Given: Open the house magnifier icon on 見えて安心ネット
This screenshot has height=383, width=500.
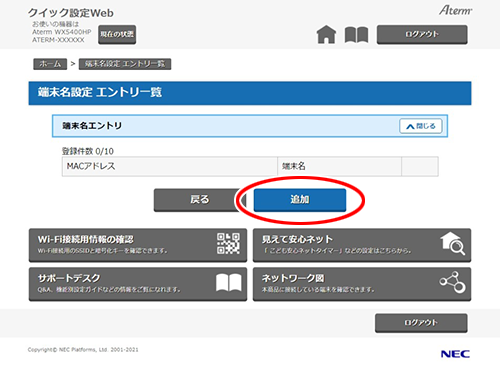Looking at the screenshot, I should click(x=452, y=244).
